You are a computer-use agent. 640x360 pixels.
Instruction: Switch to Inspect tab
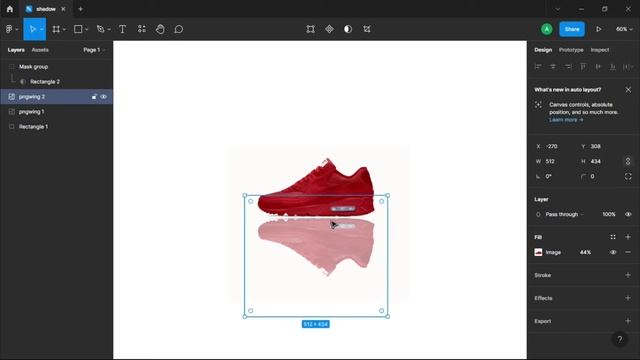[600, 50]
